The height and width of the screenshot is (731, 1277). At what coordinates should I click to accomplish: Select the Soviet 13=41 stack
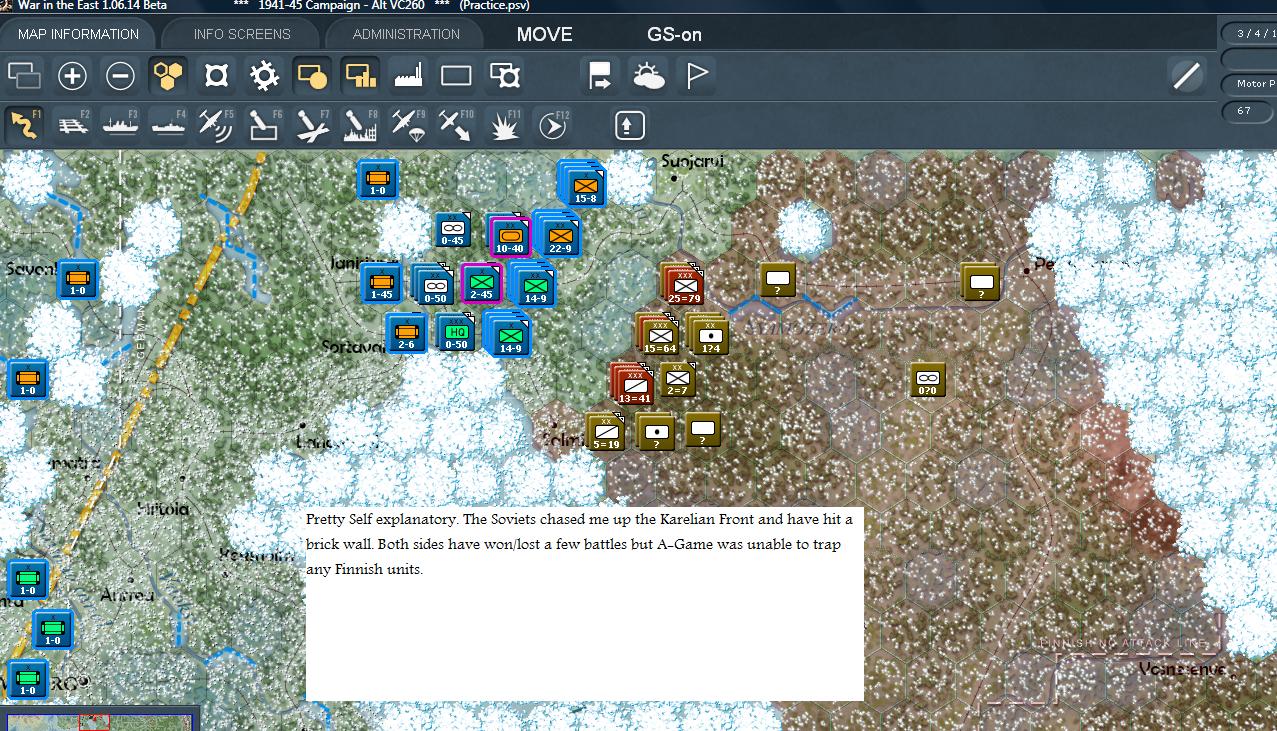point(634,383)
